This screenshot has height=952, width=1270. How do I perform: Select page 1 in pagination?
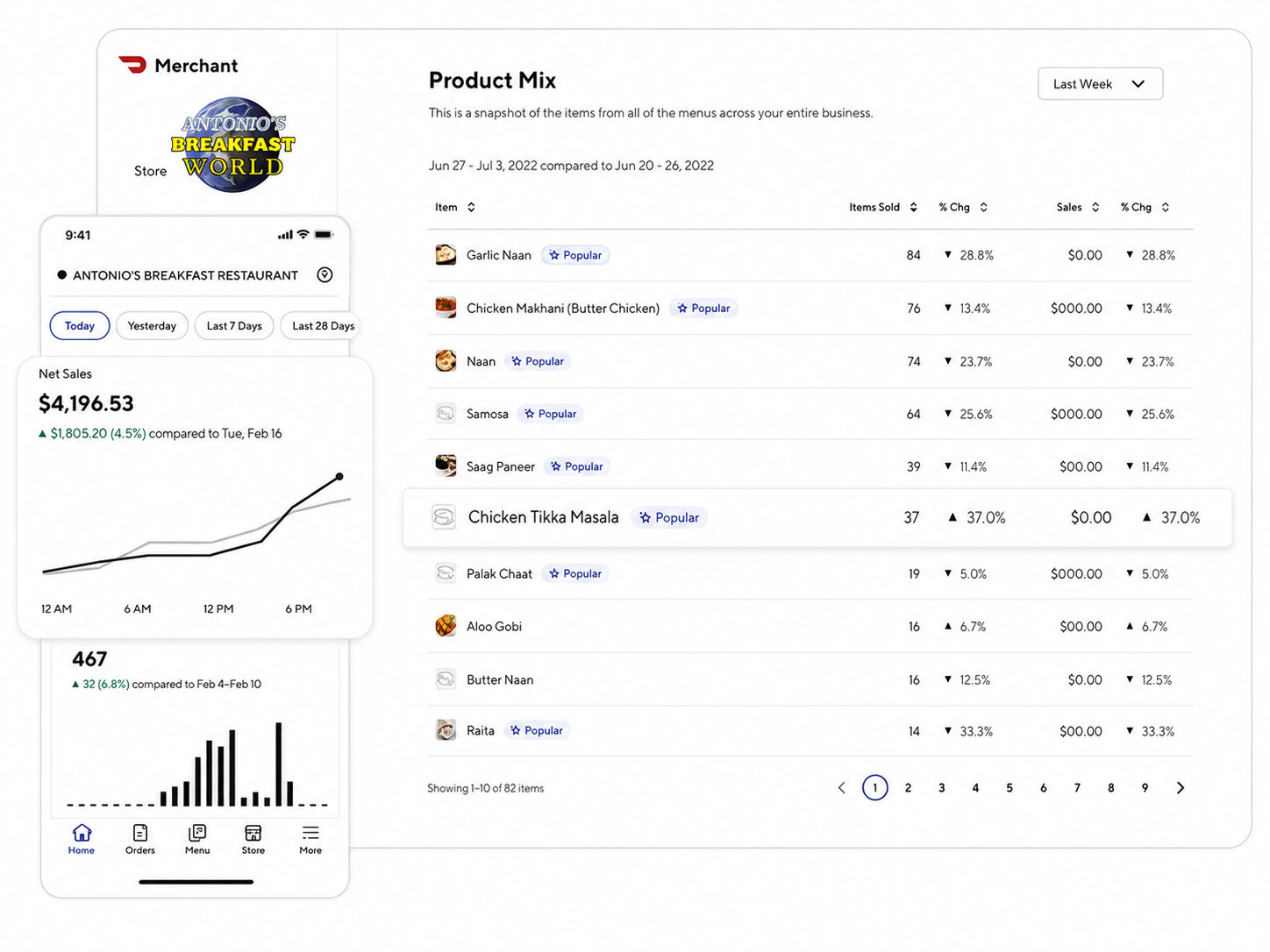pyautogui.click(x=875, y=788)
